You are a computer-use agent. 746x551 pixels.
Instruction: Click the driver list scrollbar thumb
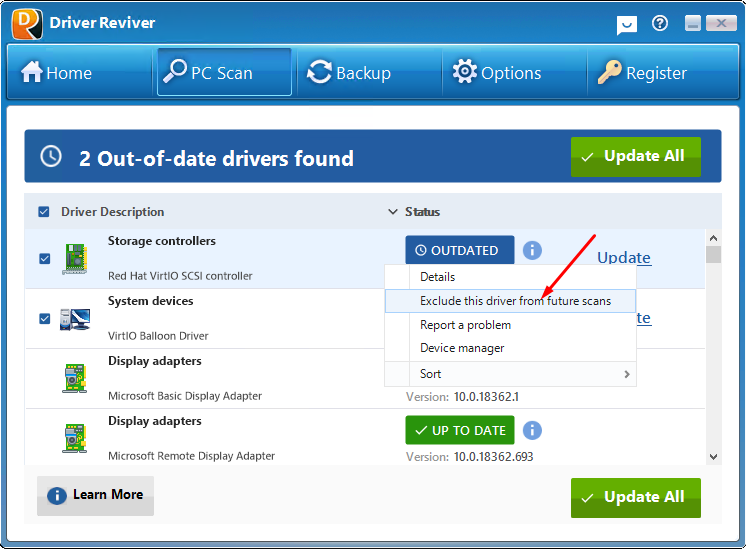pyautogui.click(x=713, y=255)
